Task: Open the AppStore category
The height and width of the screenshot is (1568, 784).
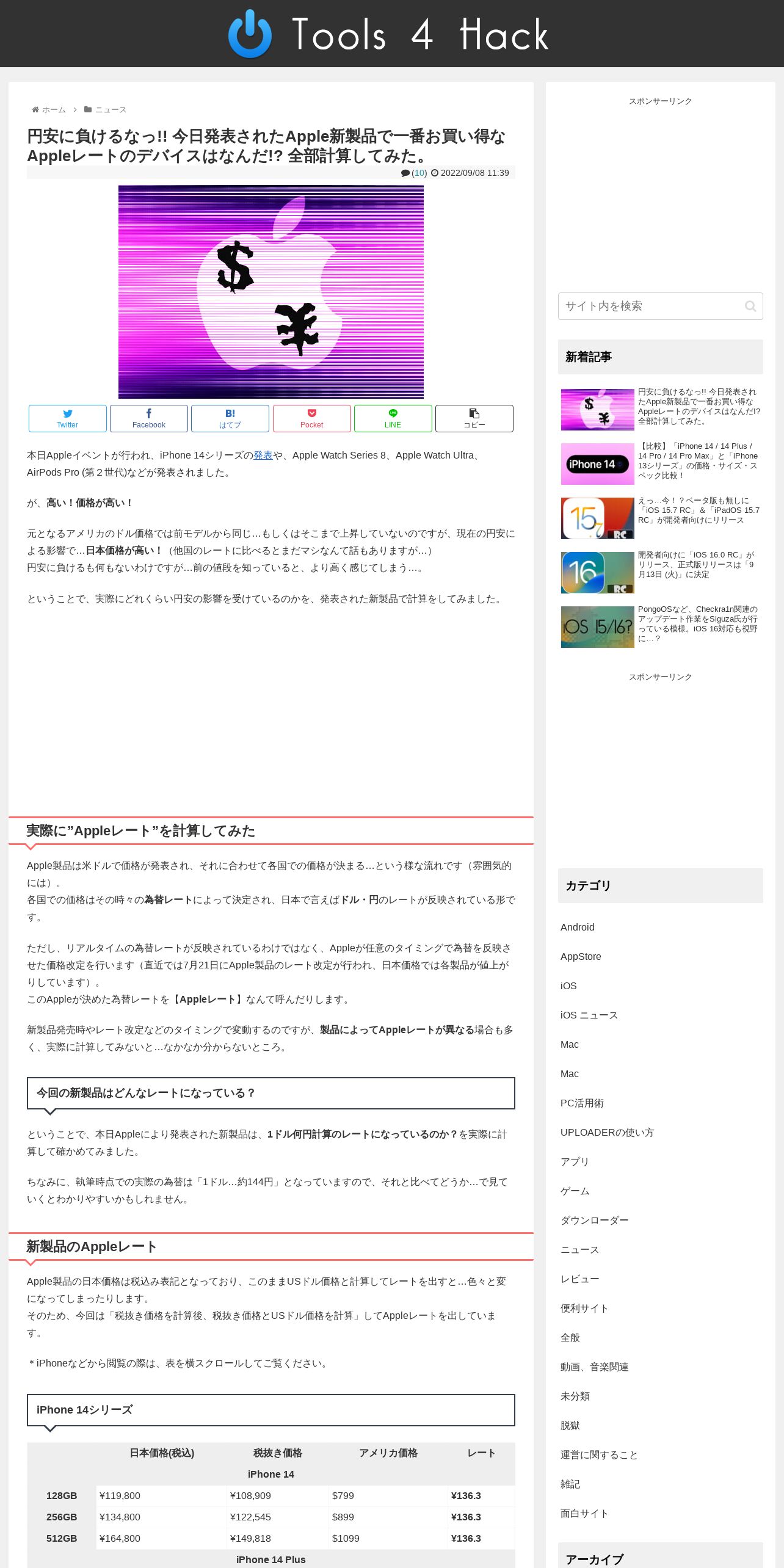Action: click(x=581, y=956)
